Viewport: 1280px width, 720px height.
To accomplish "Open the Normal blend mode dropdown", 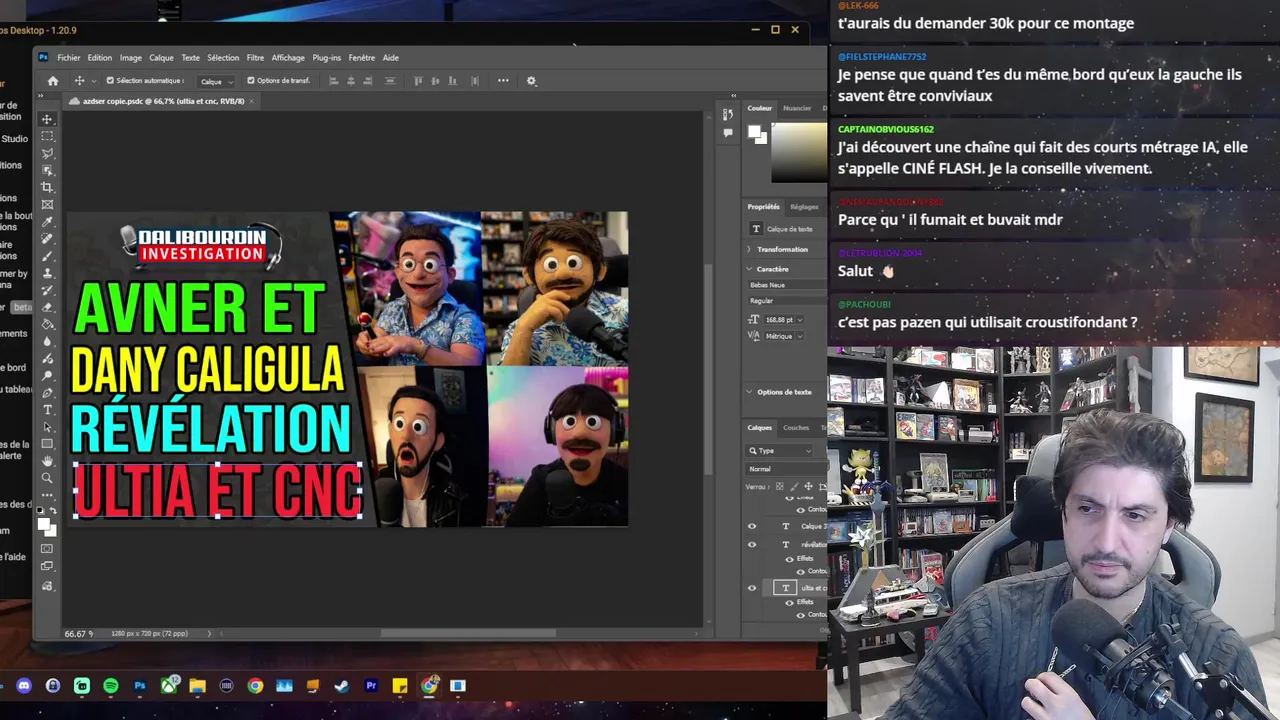I will pos(787,469).
